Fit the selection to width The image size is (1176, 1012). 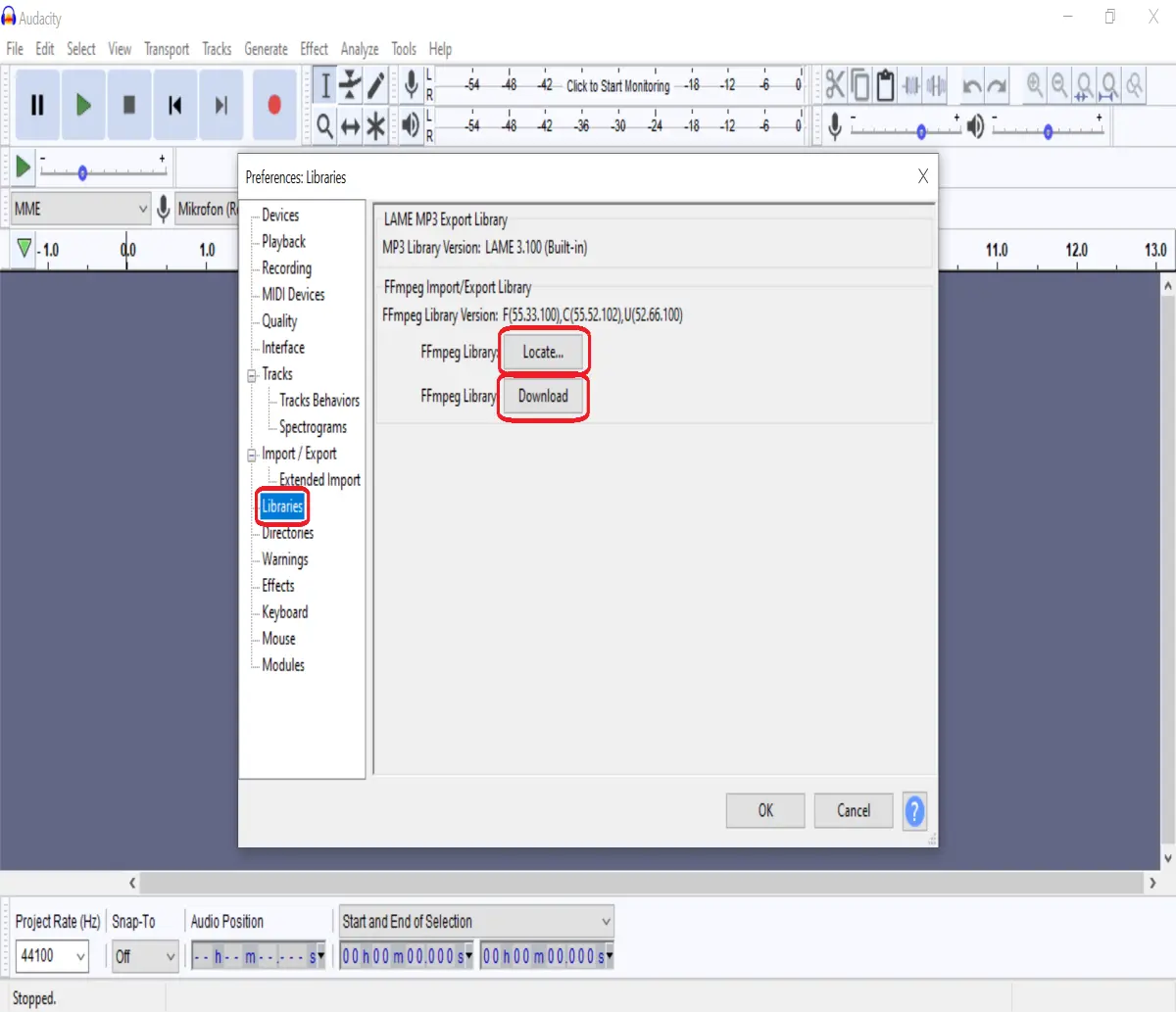point(1084,86)
